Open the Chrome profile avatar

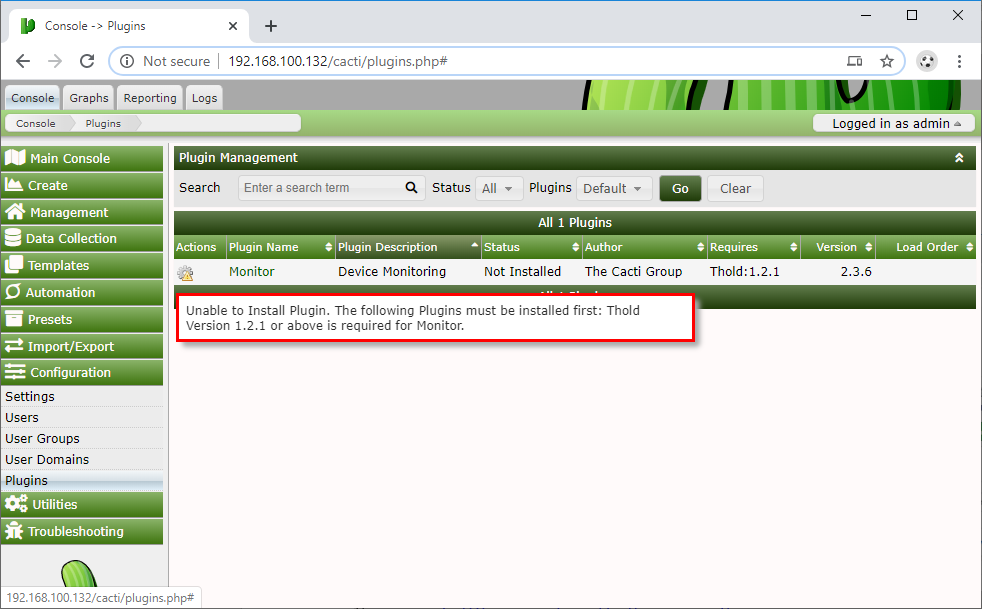click(926, 61)
